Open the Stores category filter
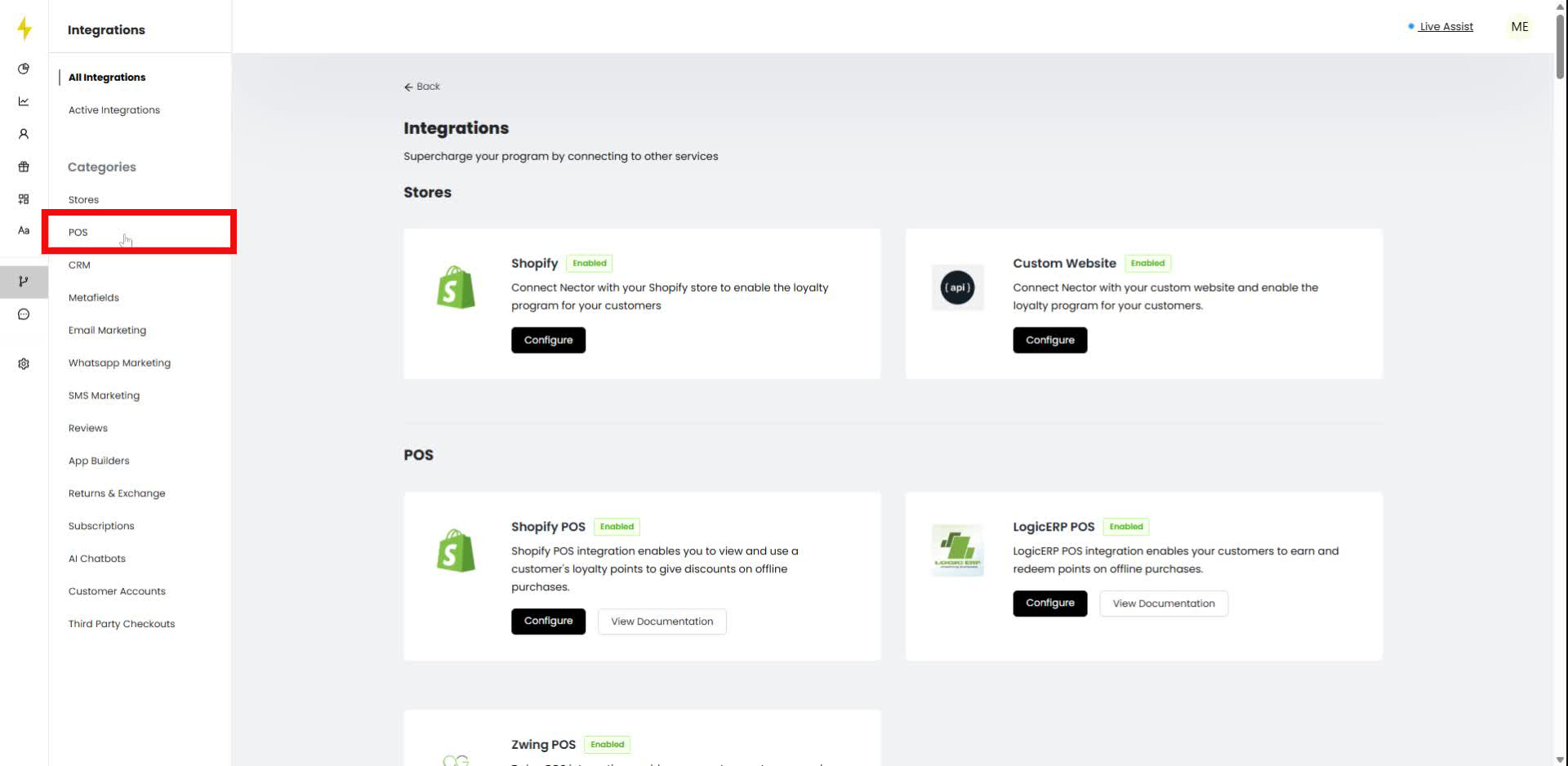The height and width of the screenshot is (766, 1568). 83,199
